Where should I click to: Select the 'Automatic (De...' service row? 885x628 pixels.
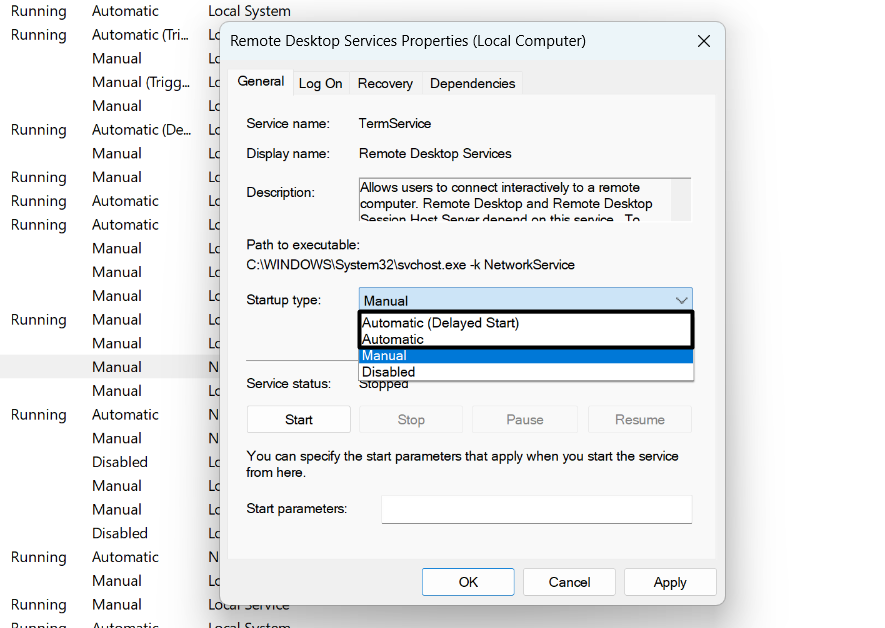click(139, 130)
